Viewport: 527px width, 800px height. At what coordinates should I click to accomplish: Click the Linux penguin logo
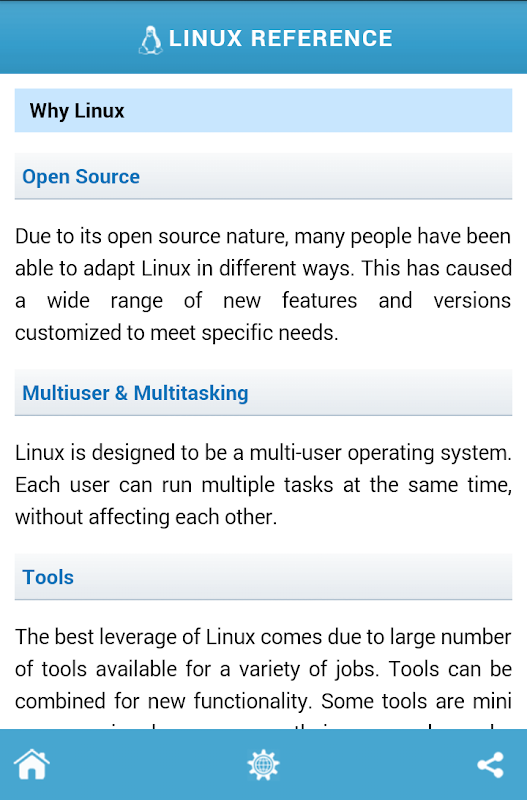pyautogui.click(x=150, y=40)
